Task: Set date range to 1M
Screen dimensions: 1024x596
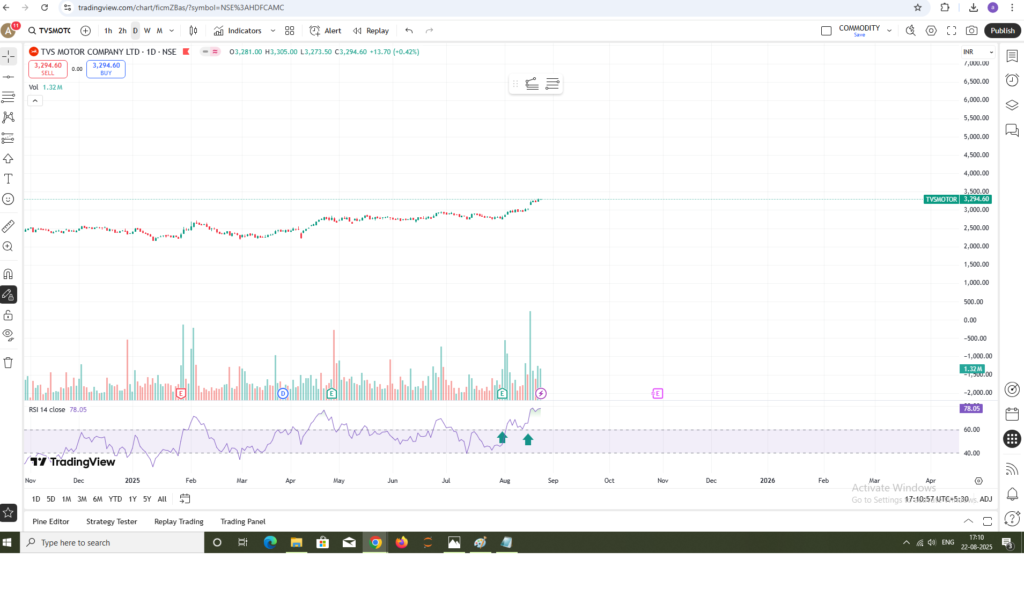Action: 66,499
